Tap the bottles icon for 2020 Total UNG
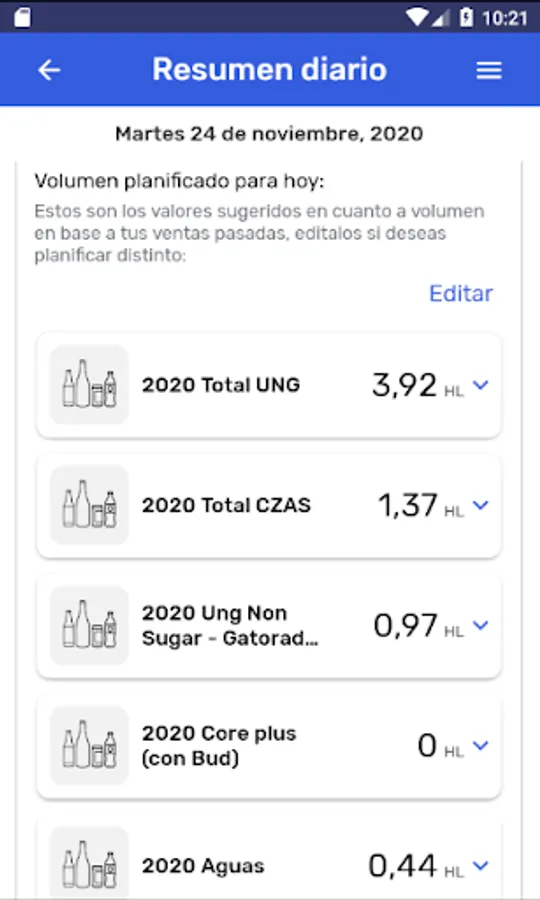The image size is (540, 900). [x=89, y=385]
